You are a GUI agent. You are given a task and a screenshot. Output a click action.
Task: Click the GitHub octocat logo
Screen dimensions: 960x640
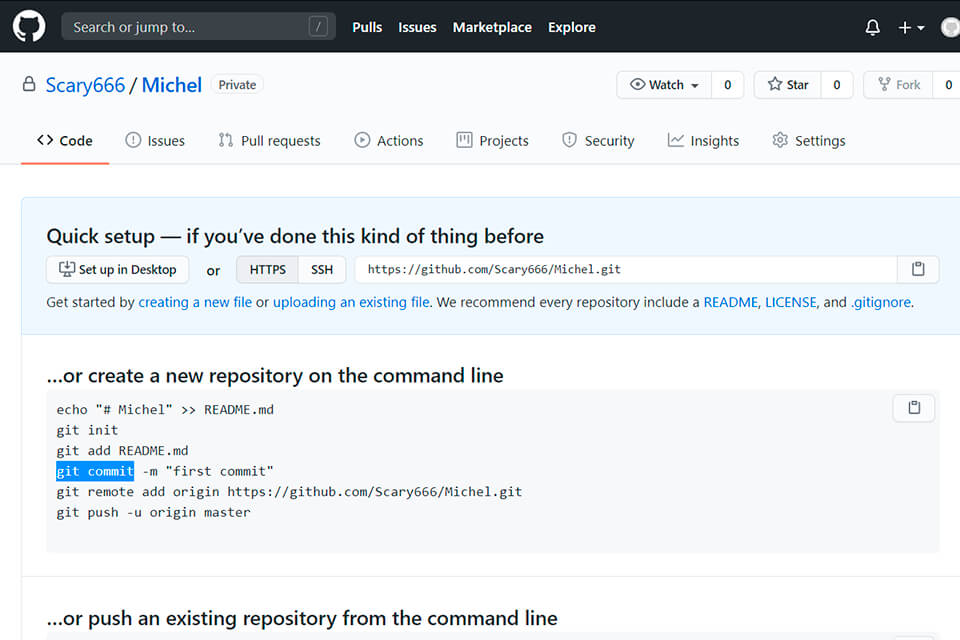click(28, 26)
